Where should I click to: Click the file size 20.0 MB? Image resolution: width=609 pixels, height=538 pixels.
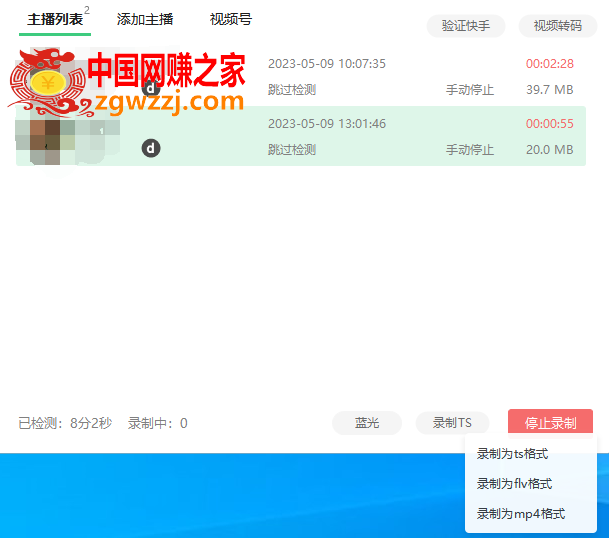point(550,150)
